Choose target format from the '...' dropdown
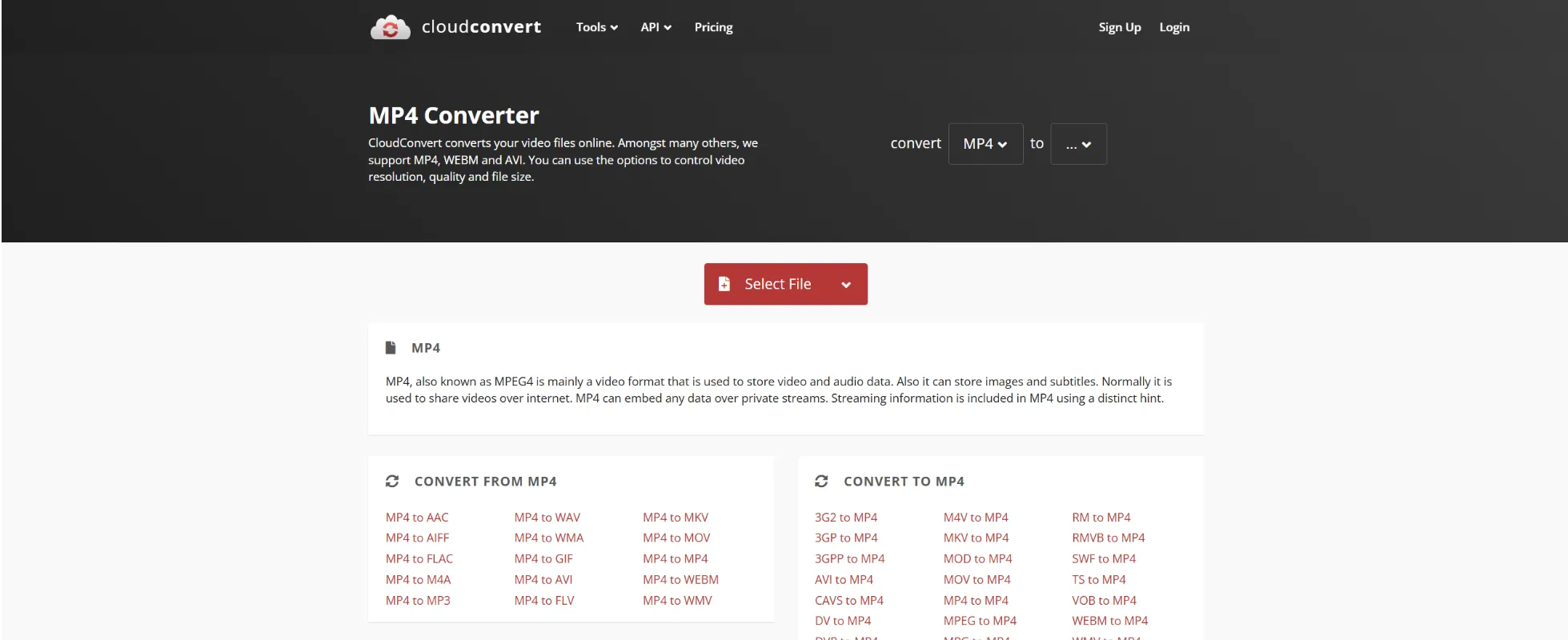The height and width of the screenshot is (640, 1568). pos(1078,144)
